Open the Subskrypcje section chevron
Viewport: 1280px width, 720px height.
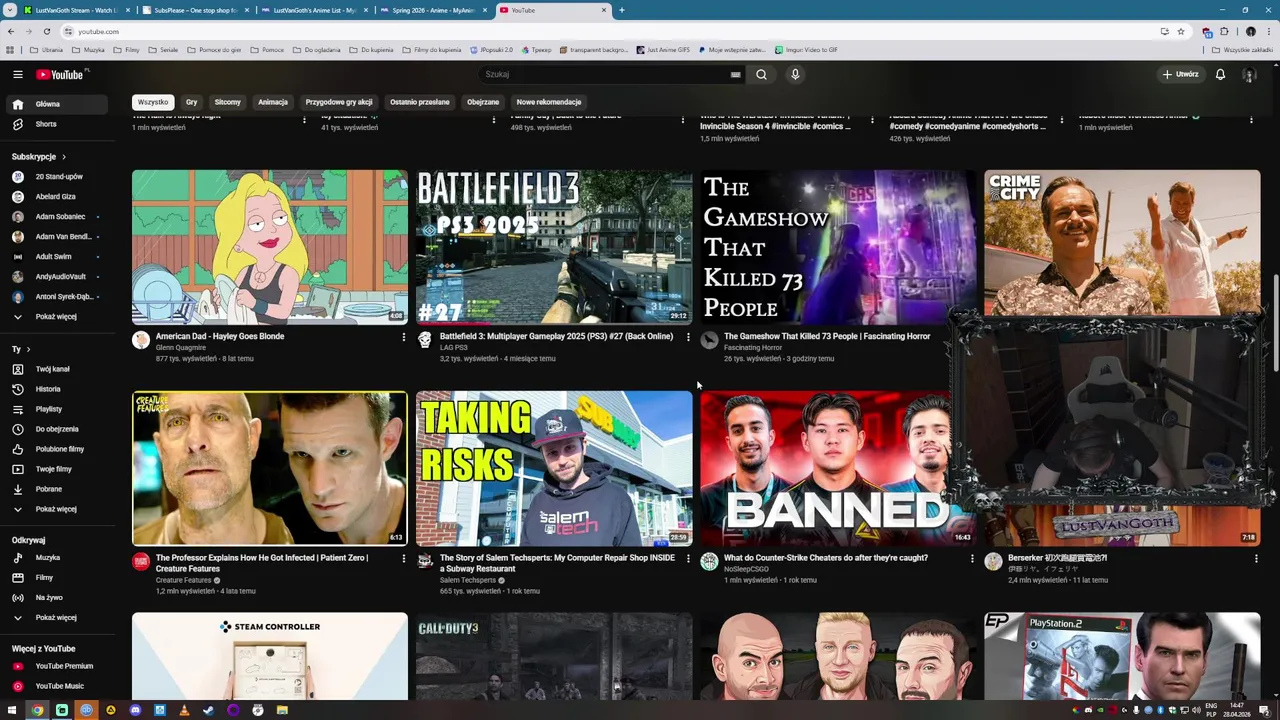(x=64, y=157)
